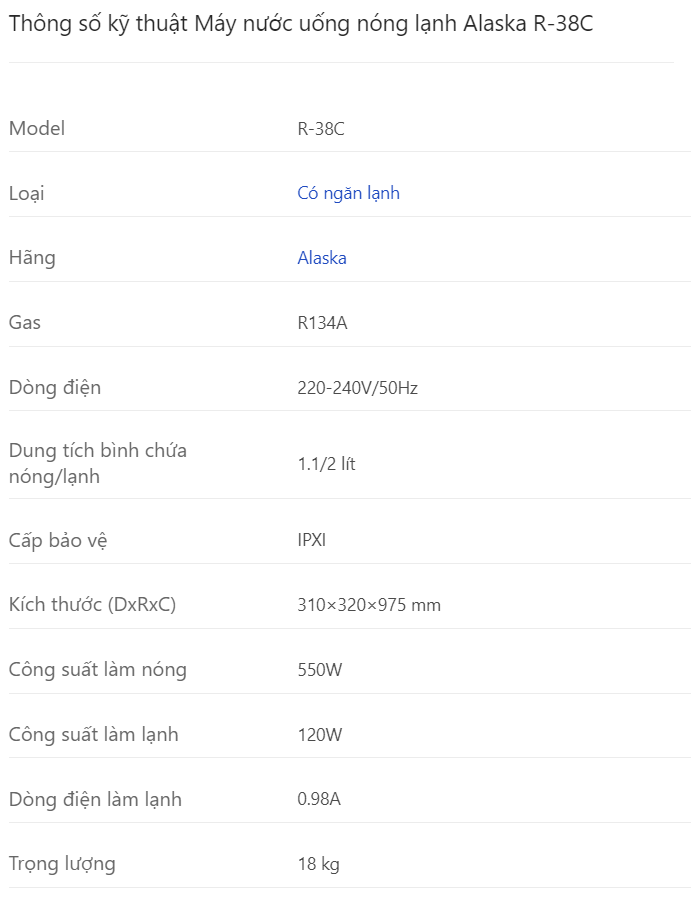Viewport: 691px width, 904px height.
Task: Click the 'Loại' row label
Action: 27,193
